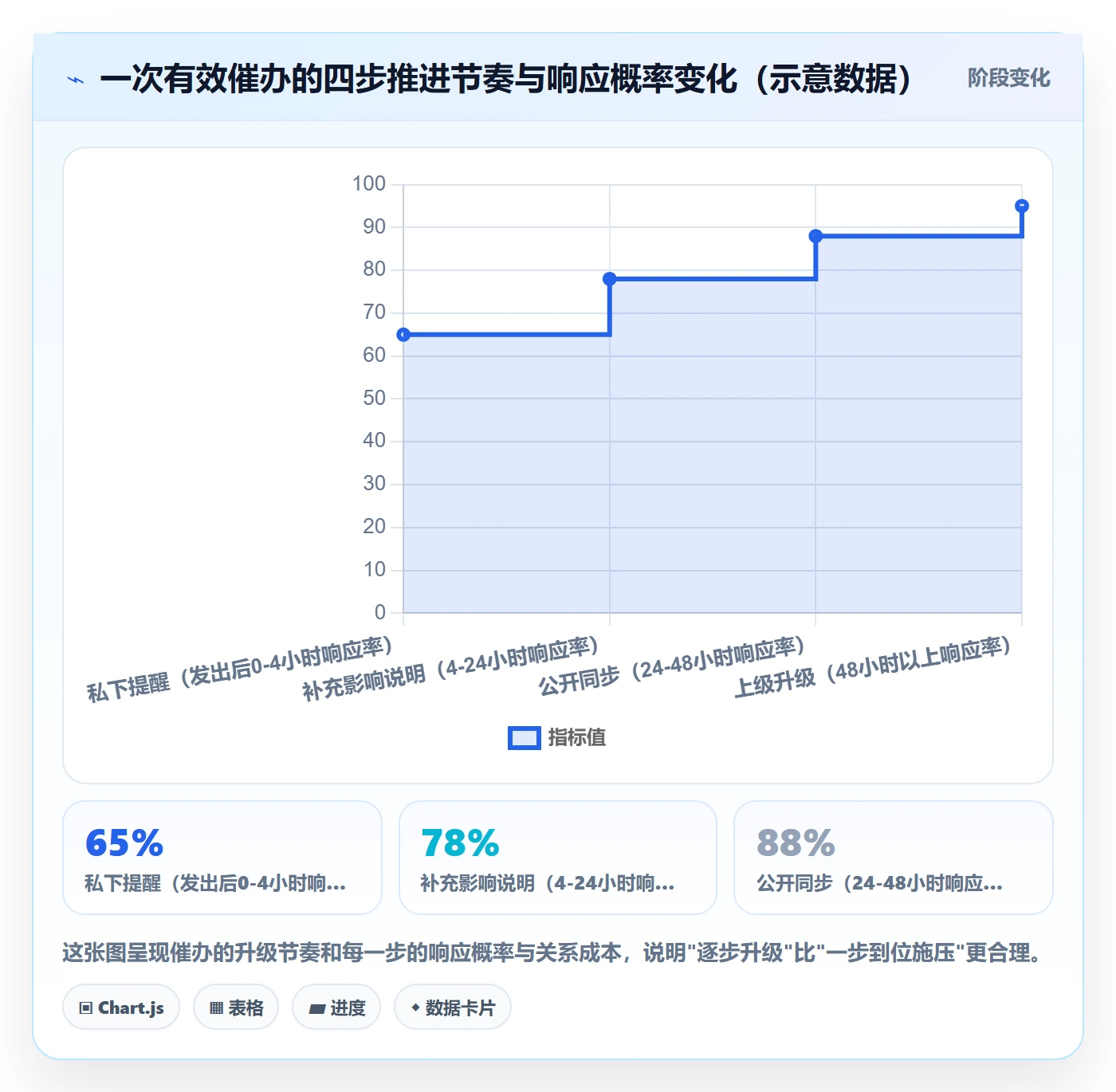Click the diamond icon in 数据卡片 chip
The image size is (1116, 1092).
415,1008
